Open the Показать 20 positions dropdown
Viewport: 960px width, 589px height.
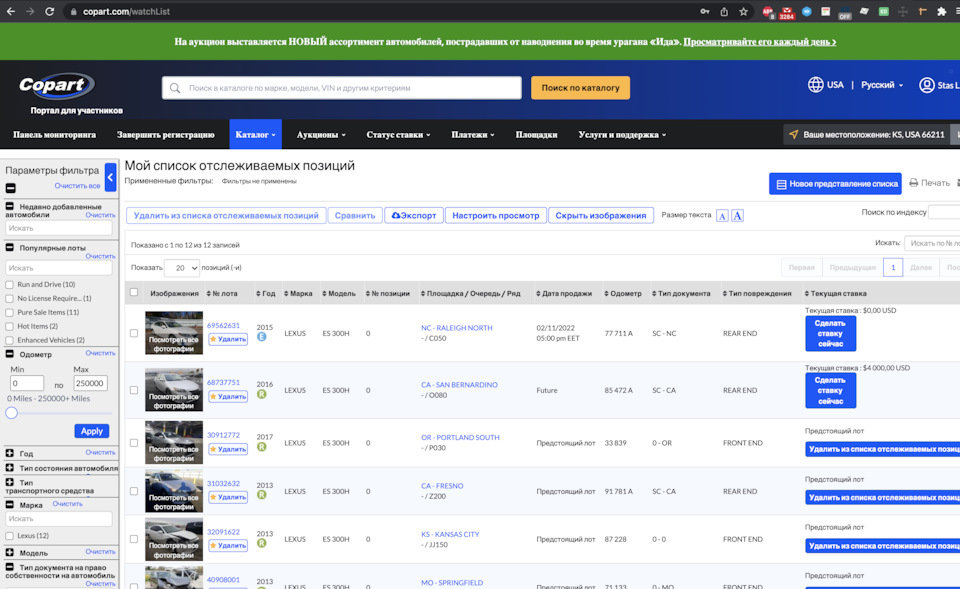click(182, 268)
